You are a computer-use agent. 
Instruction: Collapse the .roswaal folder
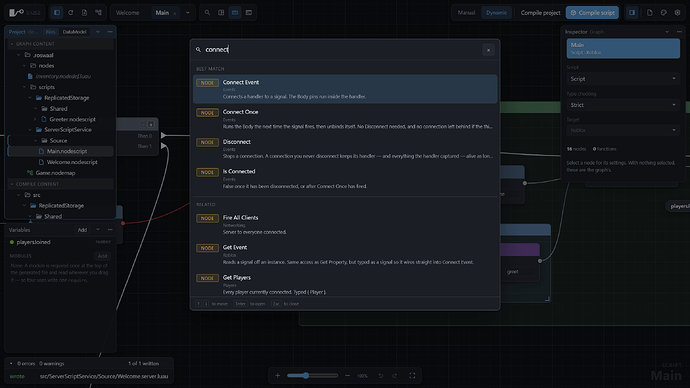[18, 55]
